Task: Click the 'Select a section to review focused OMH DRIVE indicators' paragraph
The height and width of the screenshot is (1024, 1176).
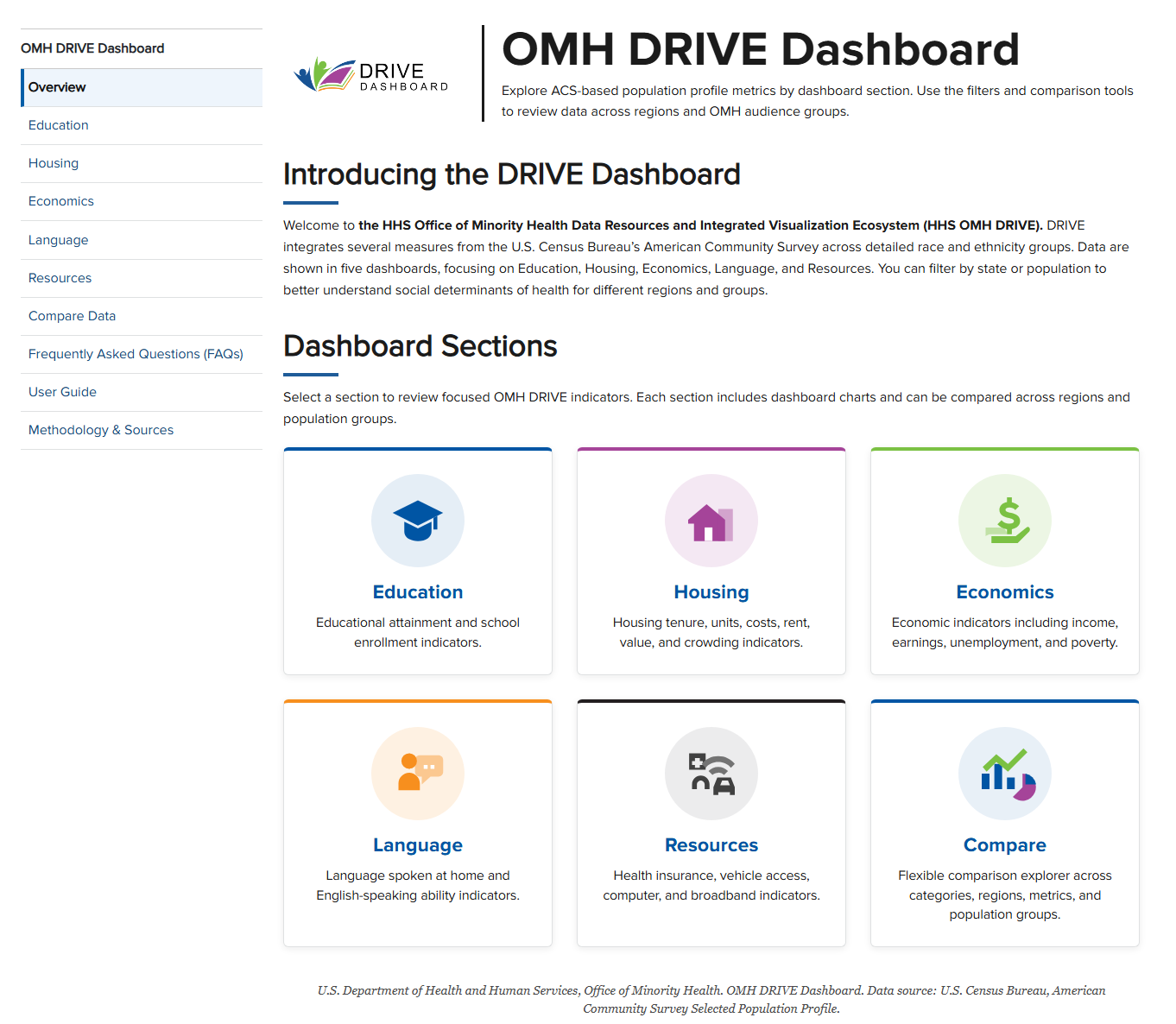Action: tap(706, 408)
